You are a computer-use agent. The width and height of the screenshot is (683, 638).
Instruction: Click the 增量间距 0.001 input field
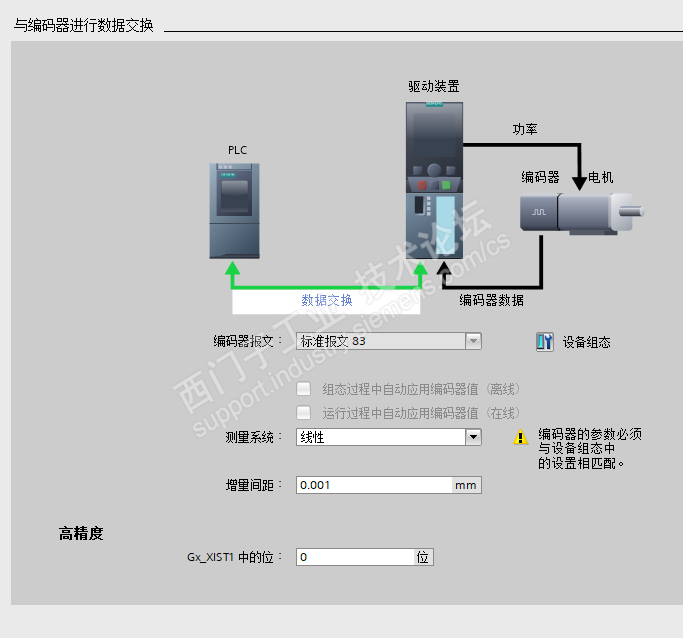click(375, 485)
